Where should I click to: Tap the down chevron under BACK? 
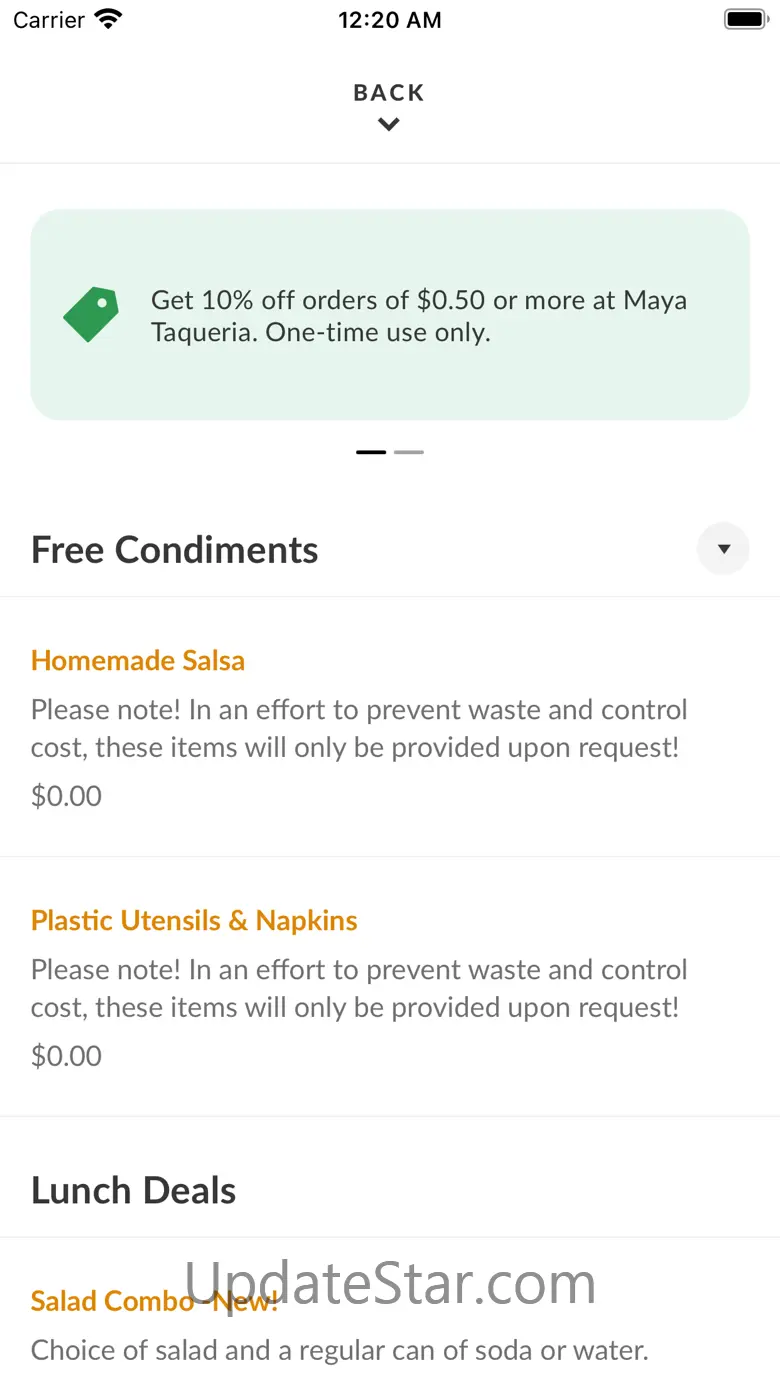click(389, 125)
